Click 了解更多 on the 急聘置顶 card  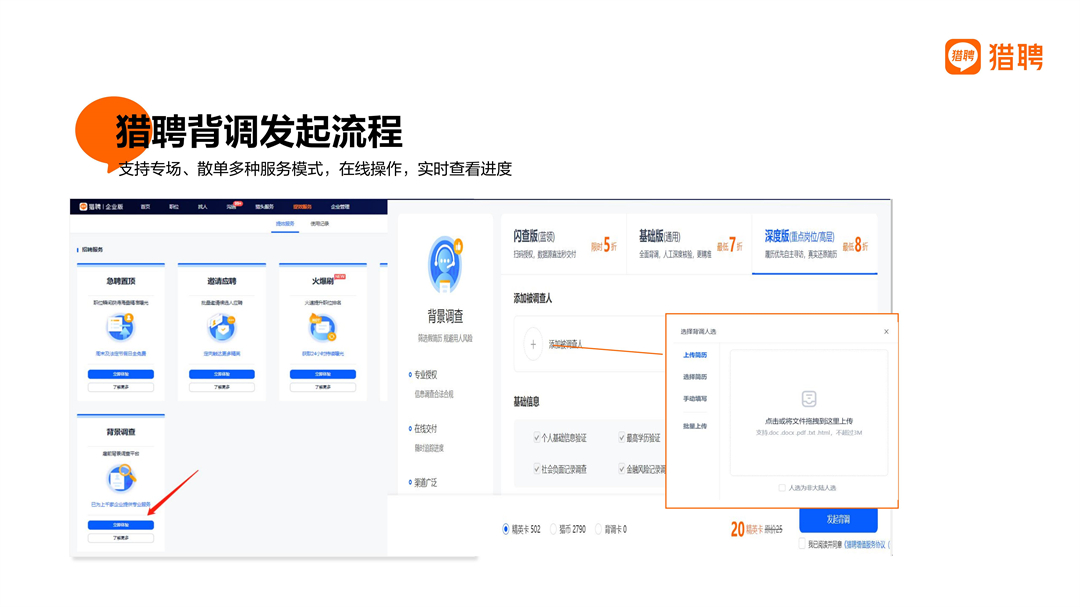(121, 387)
